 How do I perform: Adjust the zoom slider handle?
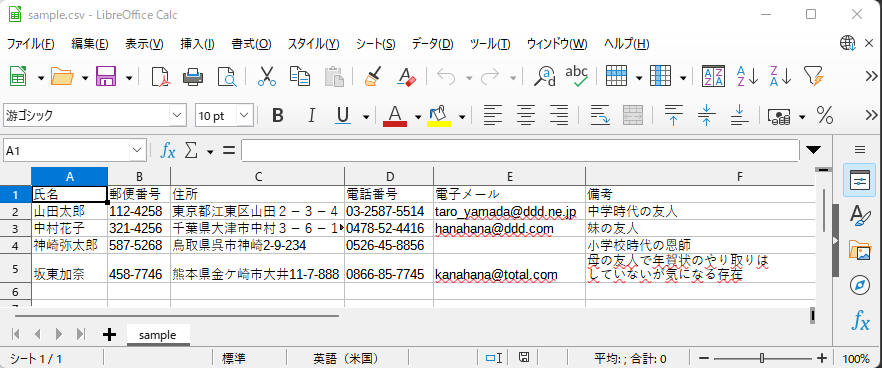[x=762, y=358]
